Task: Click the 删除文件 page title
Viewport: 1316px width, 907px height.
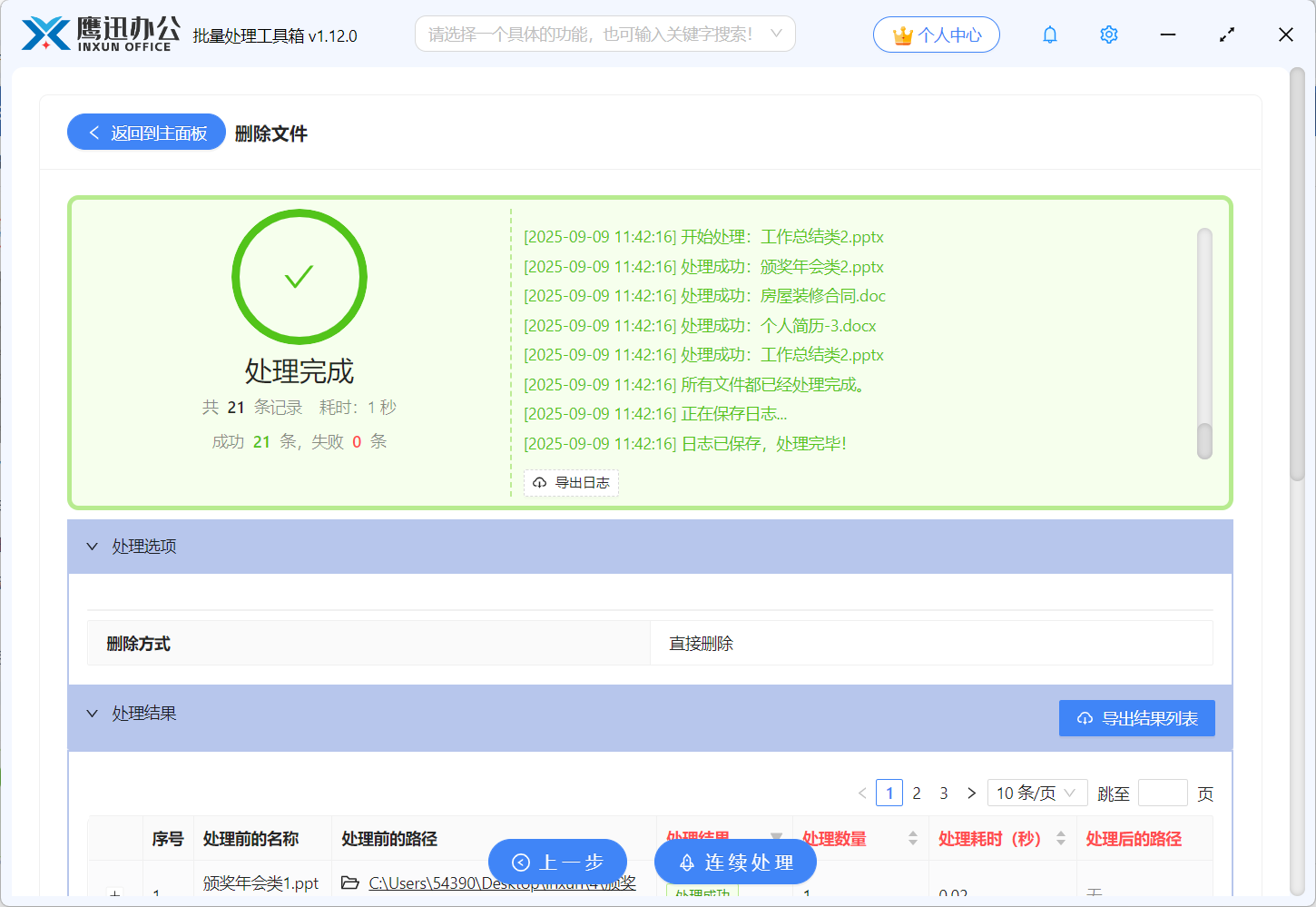Action: (x=270, y=133)
